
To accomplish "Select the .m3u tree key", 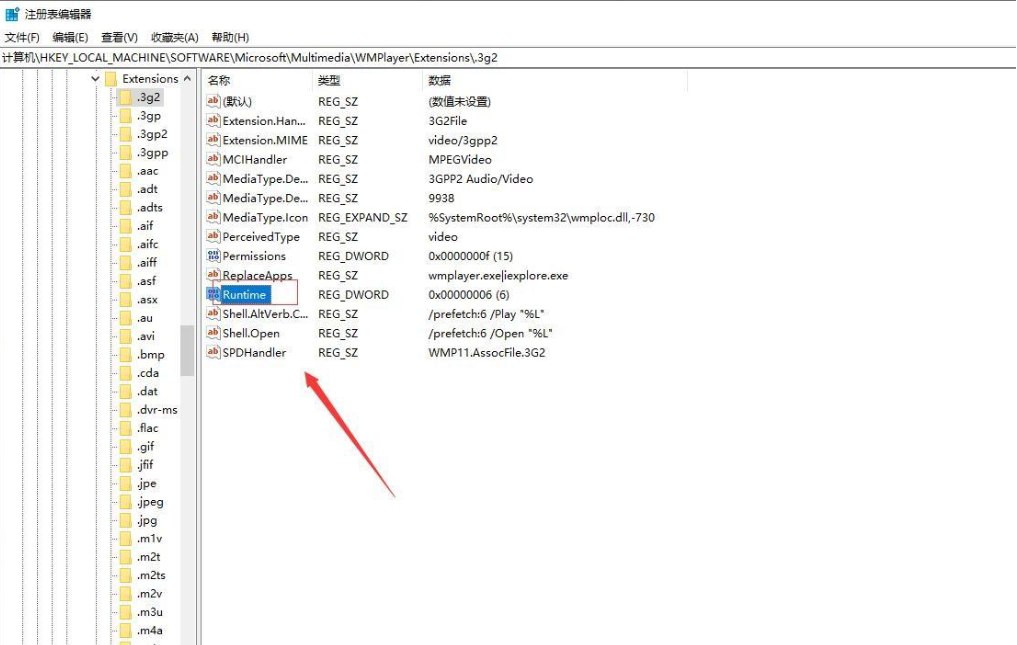I will pyautogui.click(x=150, y=612).
